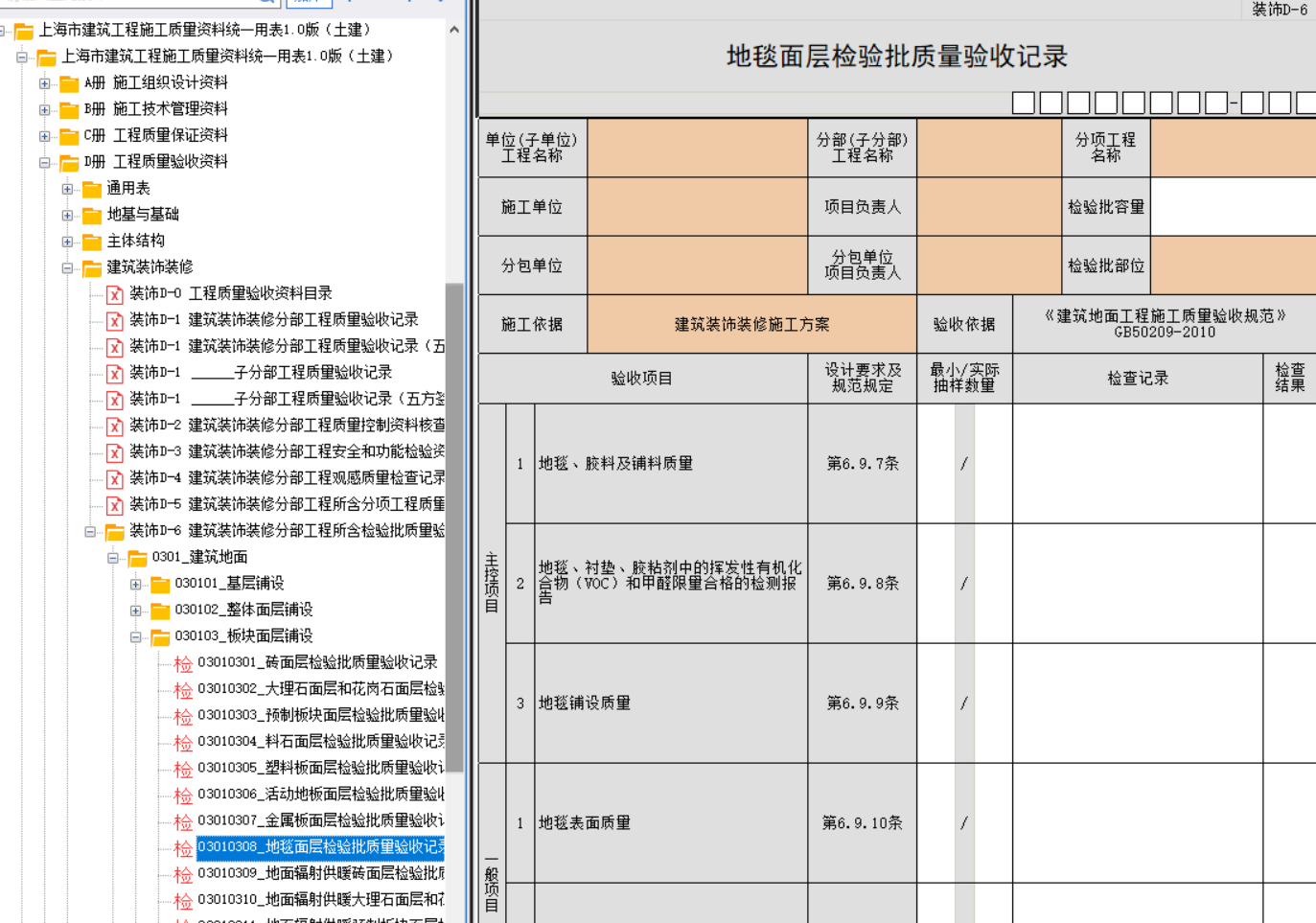Click the 检 icon beside 03010303 预制板块面层
This screenshot has width=1316, height=923.
[183, 716]
